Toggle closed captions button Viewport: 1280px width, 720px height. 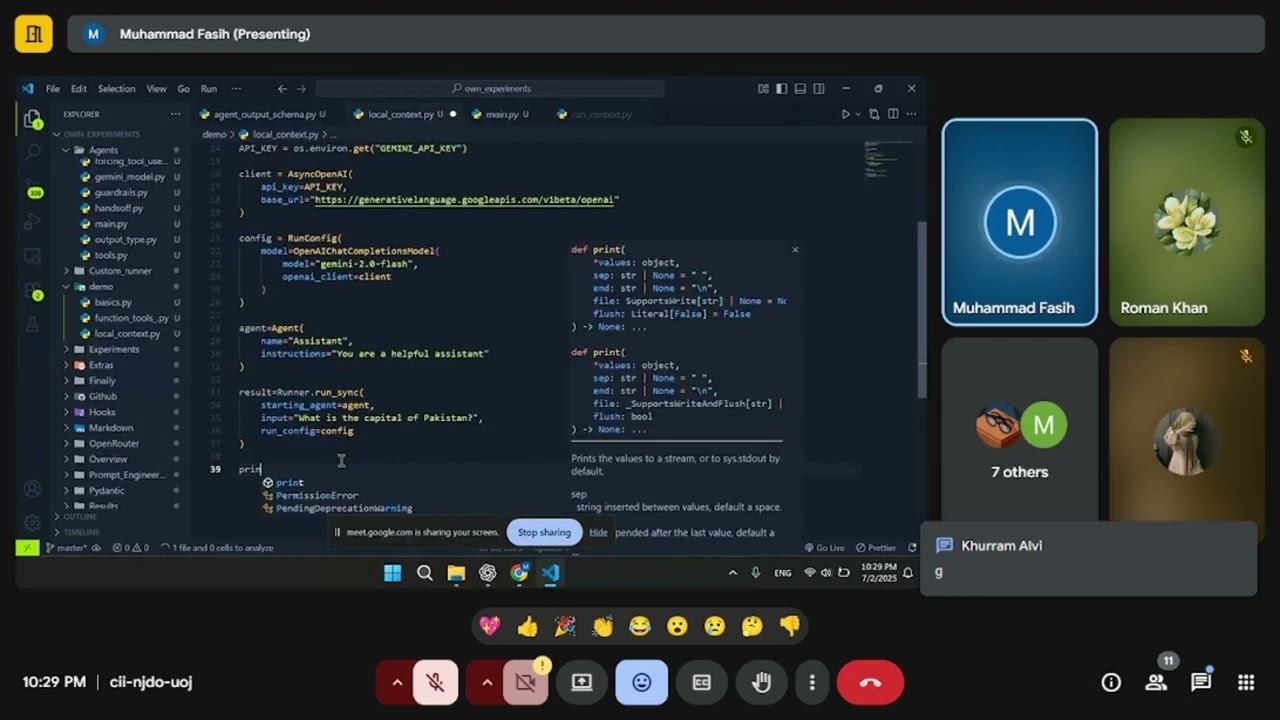702,682
